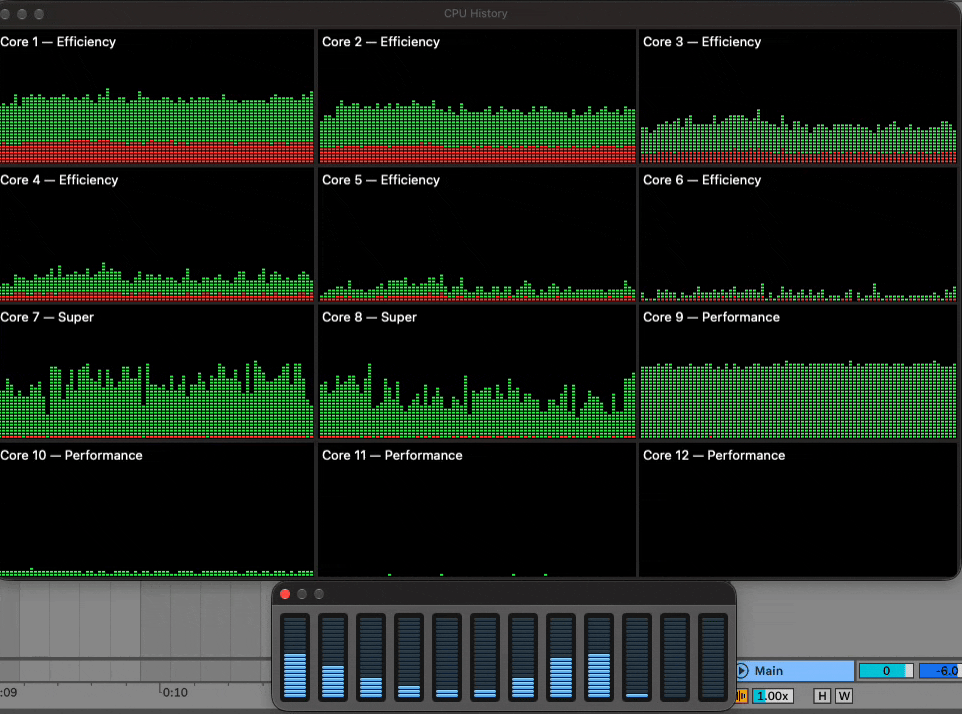Viewport: 962px width, 714px height.
Task: Click the "Core 7 — Super" label
Action: [47, 317]
